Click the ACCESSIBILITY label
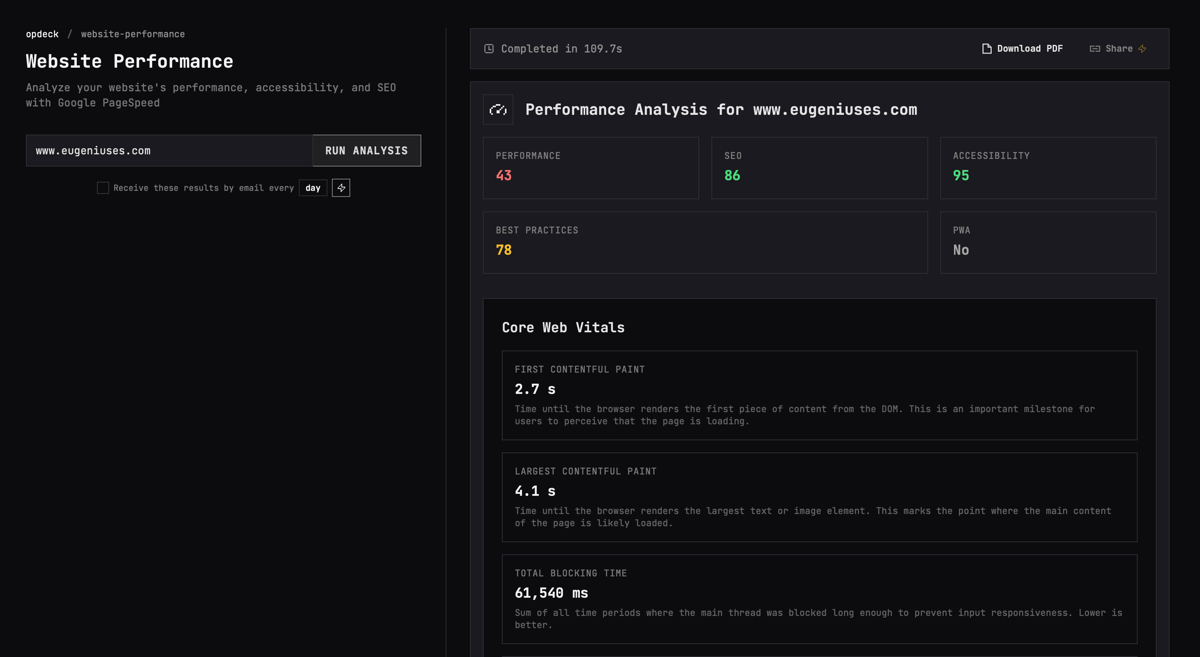 point(991,156)
